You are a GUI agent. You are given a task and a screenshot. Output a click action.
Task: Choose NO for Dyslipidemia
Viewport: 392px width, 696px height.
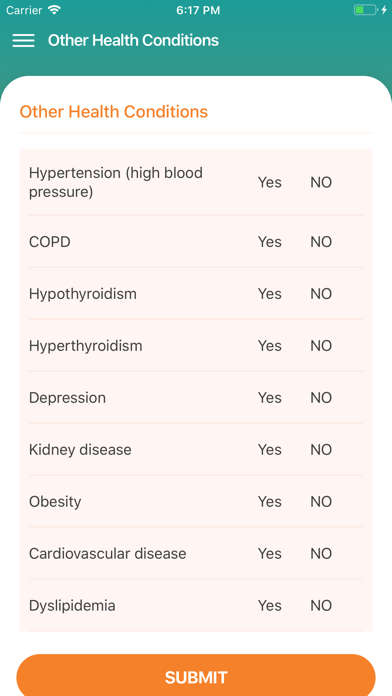(x=321, y=605)
